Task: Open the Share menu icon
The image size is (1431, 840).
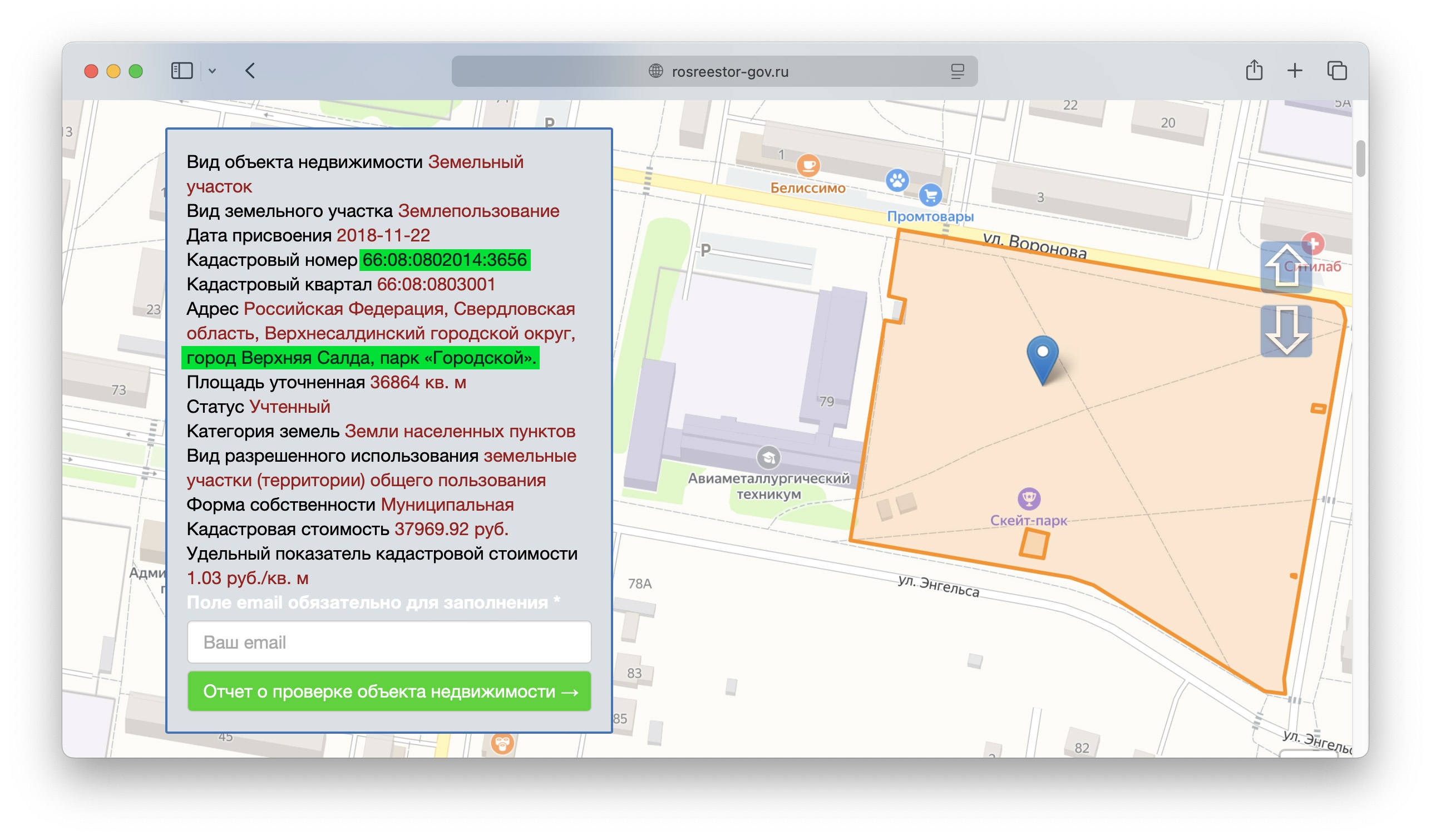Action: 1254,71
